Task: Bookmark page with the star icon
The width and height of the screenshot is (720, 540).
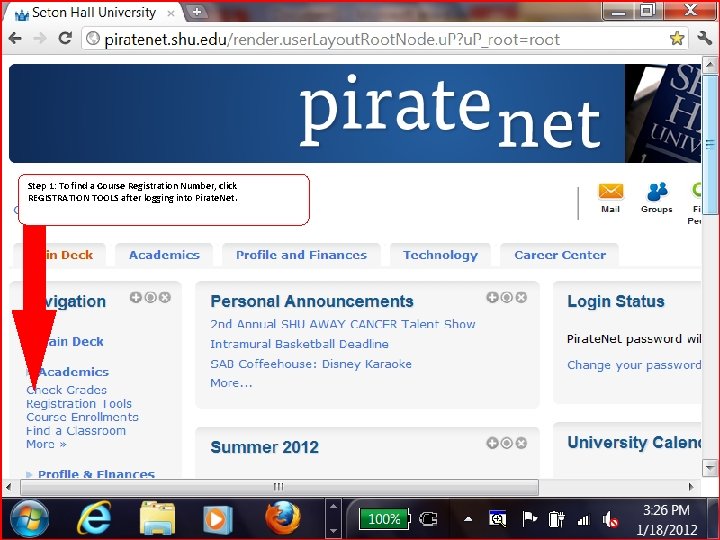Action: pos(677,39)
